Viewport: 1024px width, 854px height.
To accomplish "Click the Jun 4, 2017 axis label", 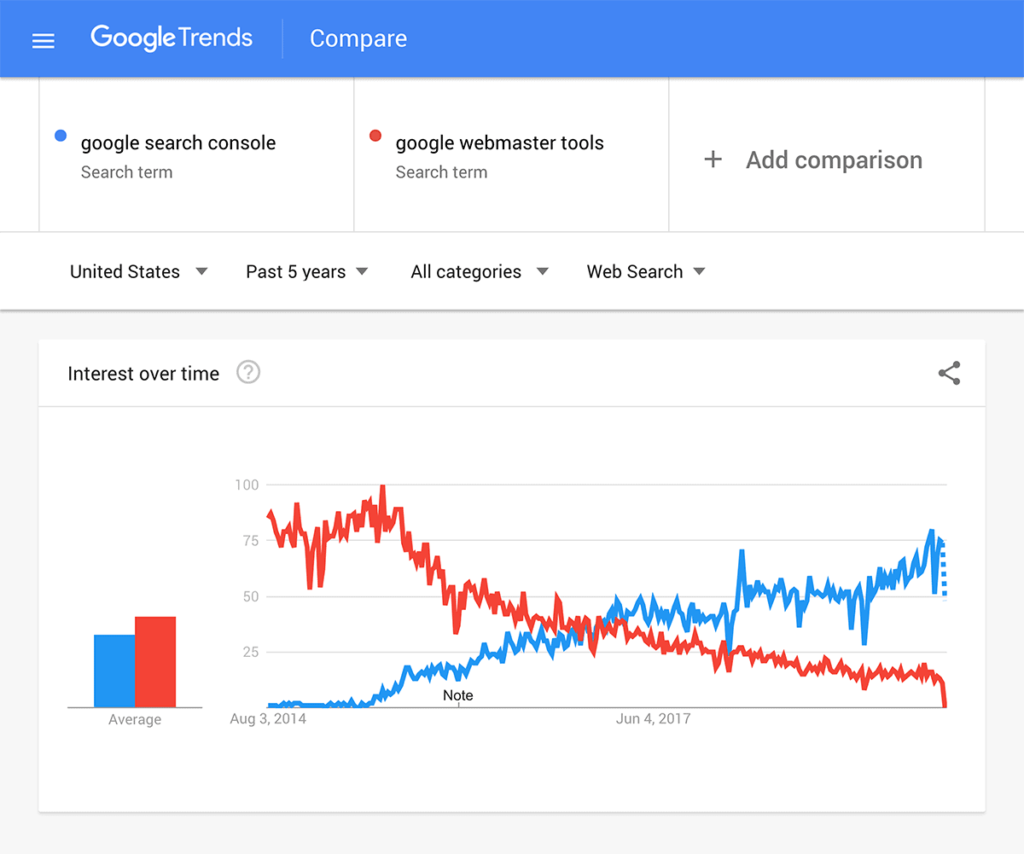I will (x=652, y=718).
